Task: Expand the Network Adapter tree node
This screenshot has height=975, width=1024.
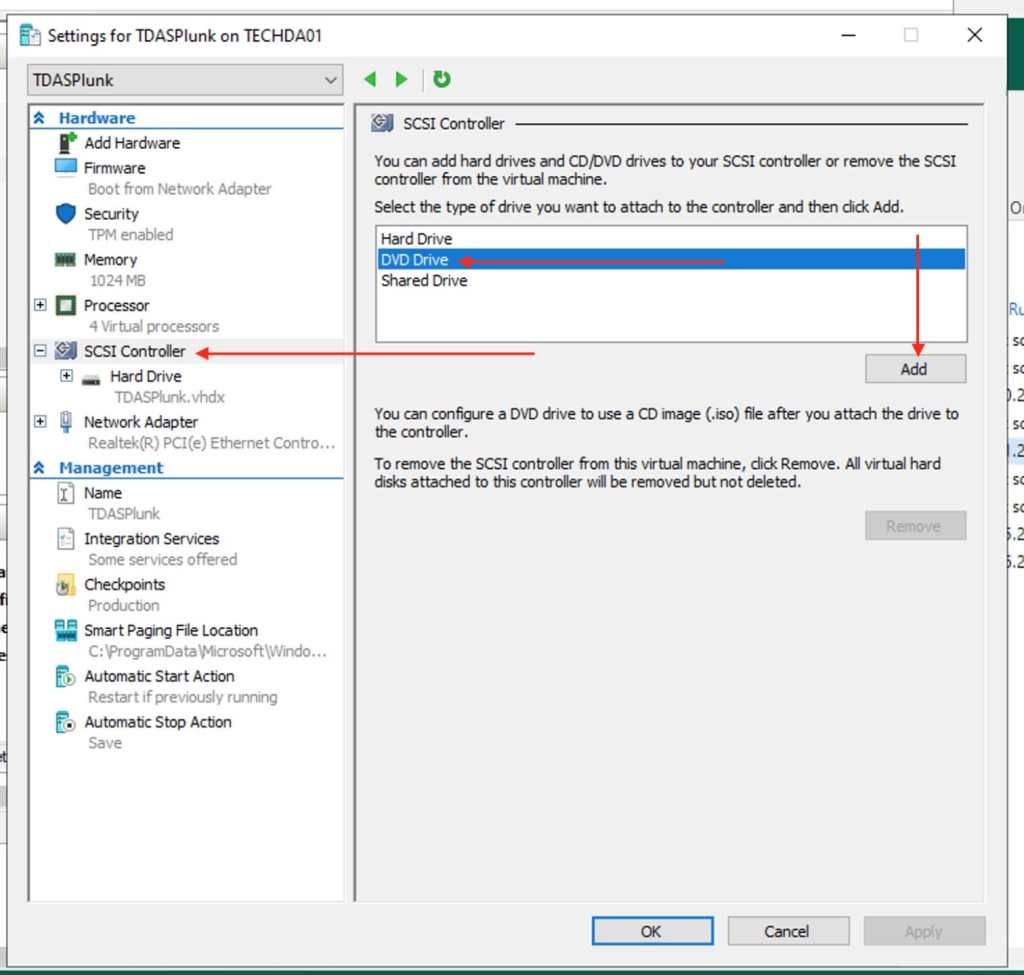Action: (x=40, y=422)
